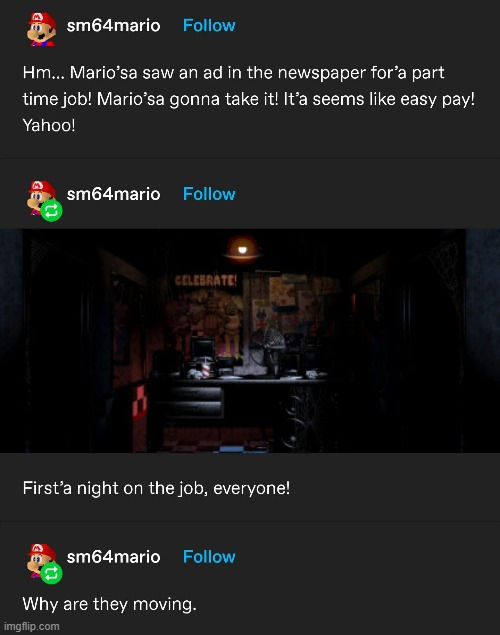Click the 'First'a night on the job' caption
Viewport: 500px width, 635px height.
[x=156, y=488]
